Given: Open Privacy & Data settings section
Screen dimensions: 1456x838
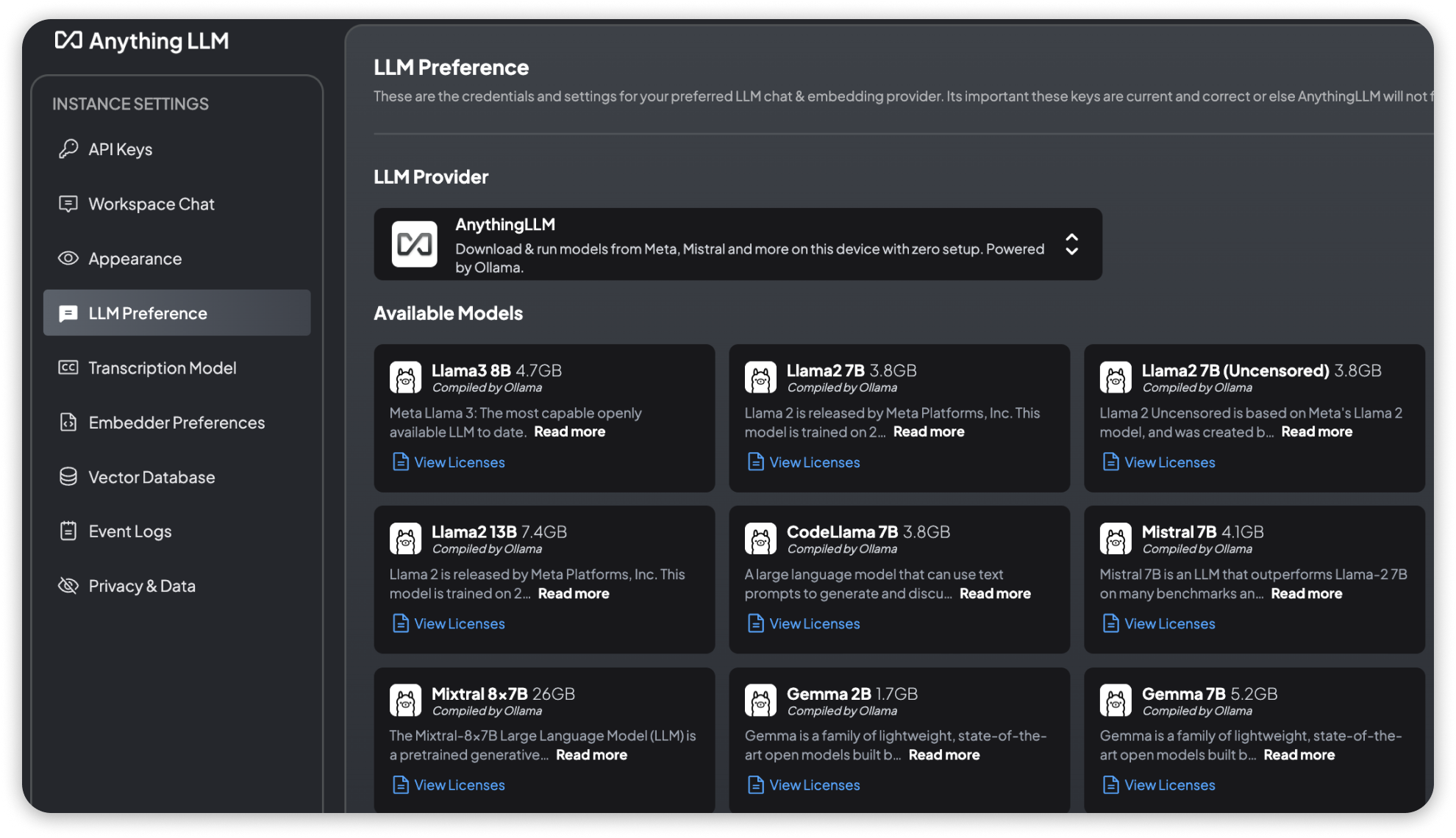Looking at the screenshot, I should coord(141,585).
